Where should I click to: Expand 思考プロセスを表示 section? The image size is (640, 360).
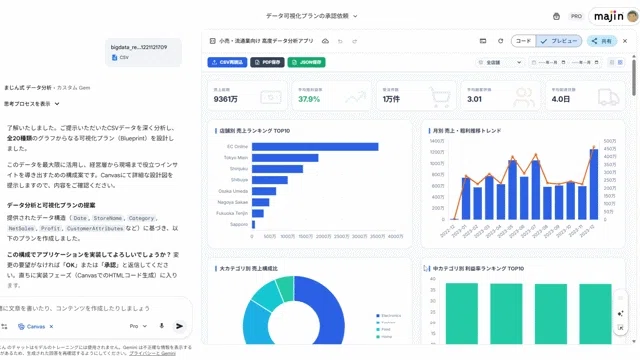pyautogui.click(x=32, y=104)
